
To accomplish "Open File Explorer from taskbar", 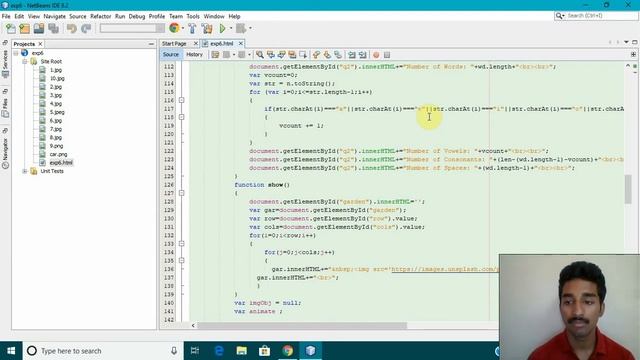I will [242, 351].
